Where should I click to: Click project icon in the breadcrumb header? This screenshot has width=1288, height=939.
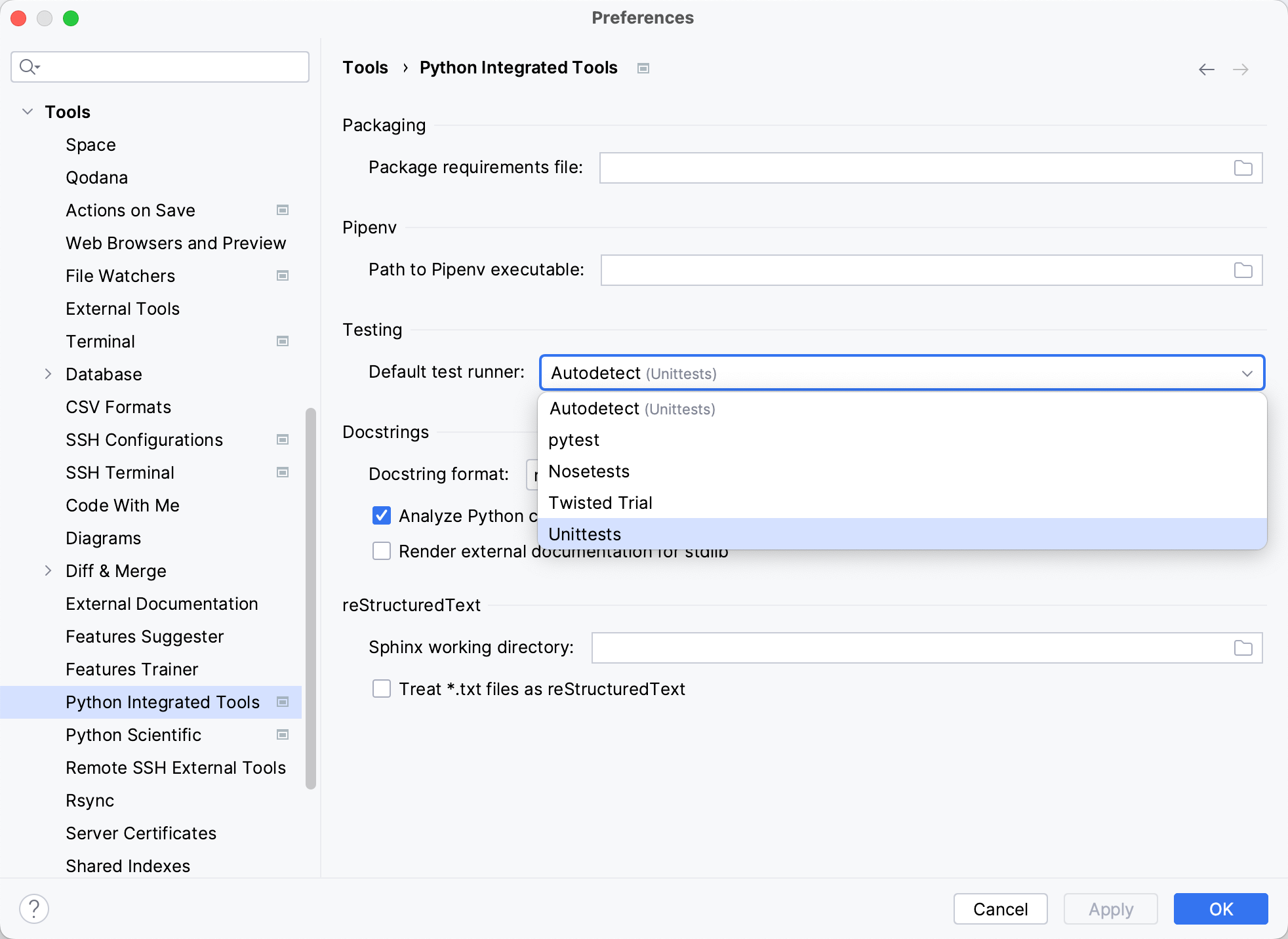[x=643, y=68]
